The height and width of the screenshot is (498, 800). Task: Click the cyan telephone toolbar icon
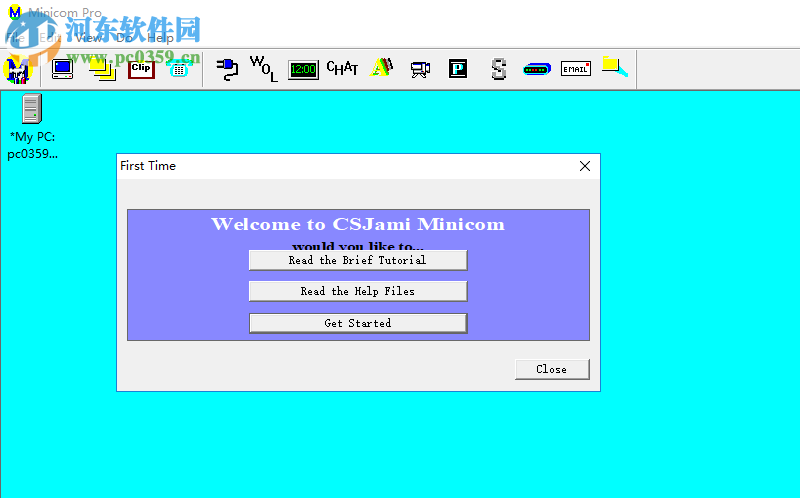[179, 69]
